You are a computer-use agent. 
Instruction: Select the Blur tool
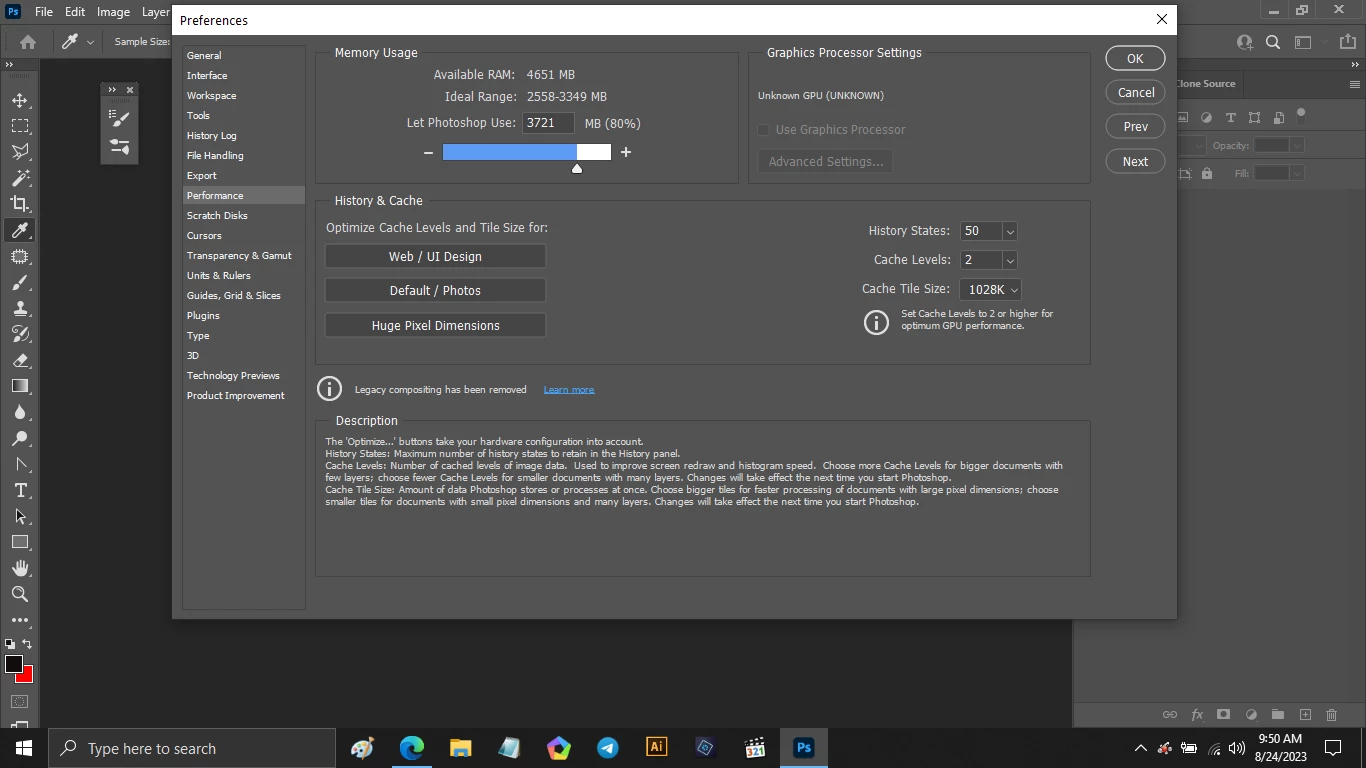20,412
